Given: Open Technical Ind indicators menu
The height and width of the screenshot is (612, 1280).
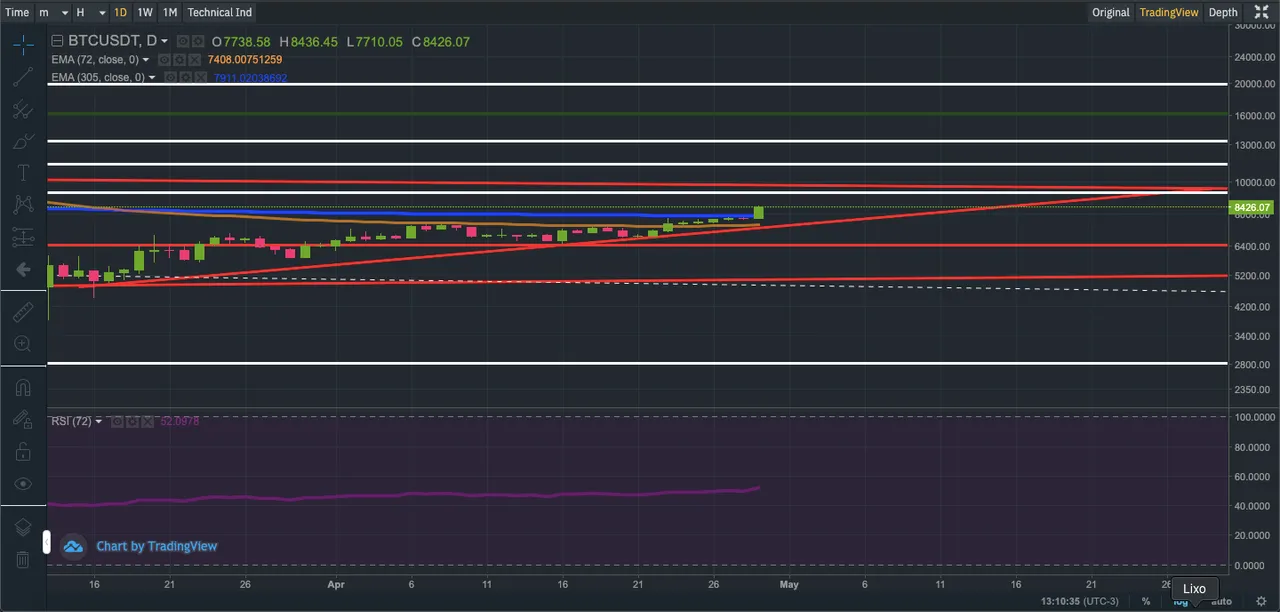Looking at the screenshot, I should (220, 12).
